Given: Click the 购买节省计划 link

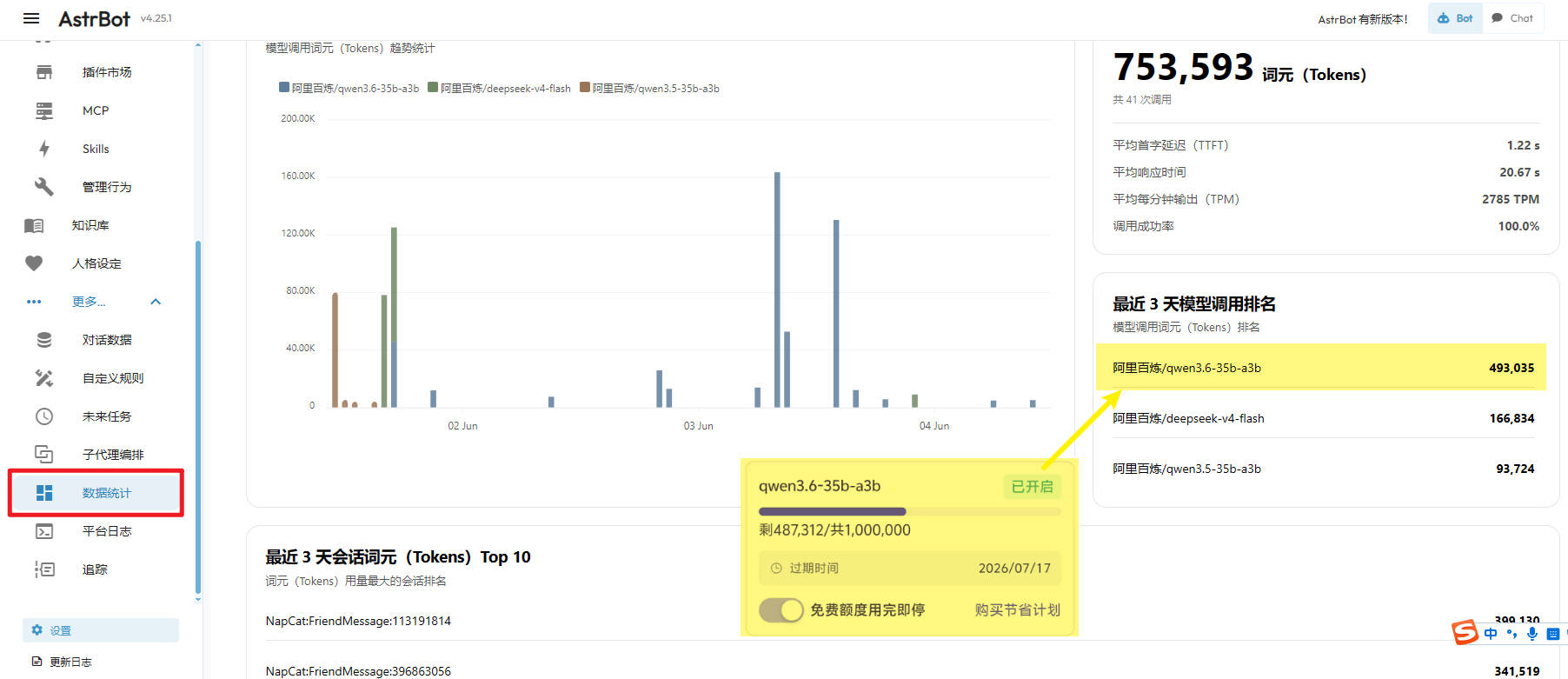Looking at the screenshot, I should (1017, 610).
